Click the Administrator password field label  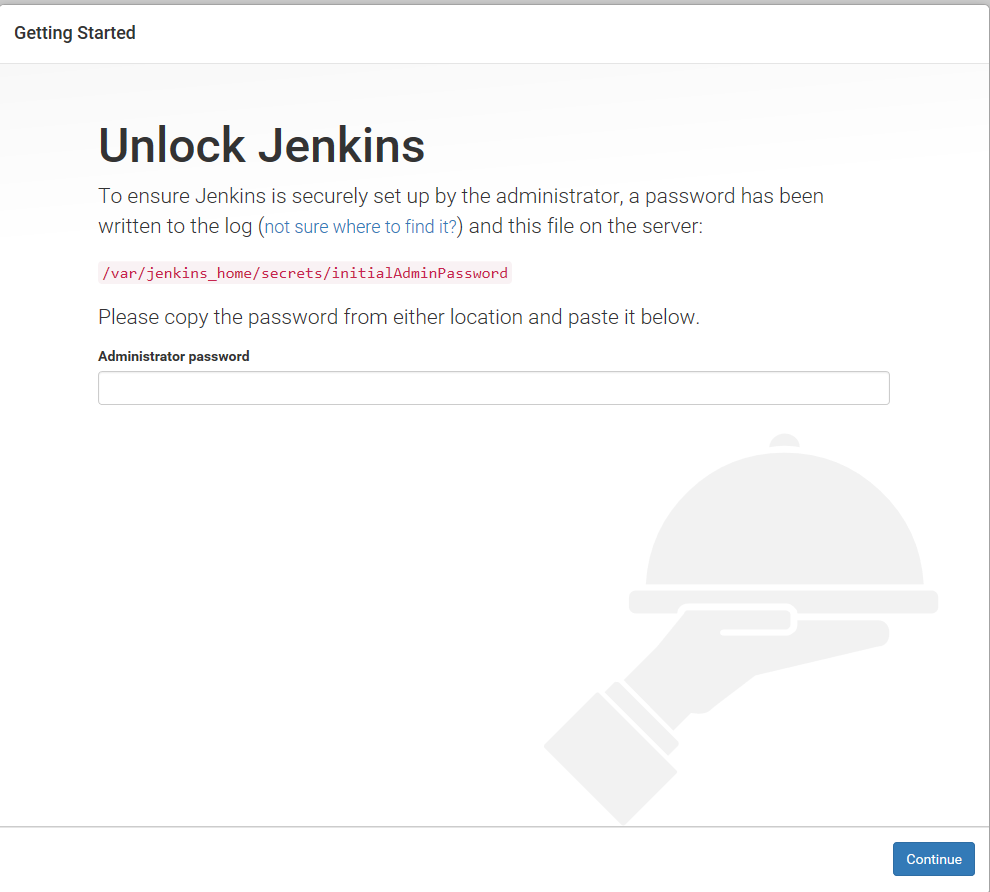[x=173, y=356]
